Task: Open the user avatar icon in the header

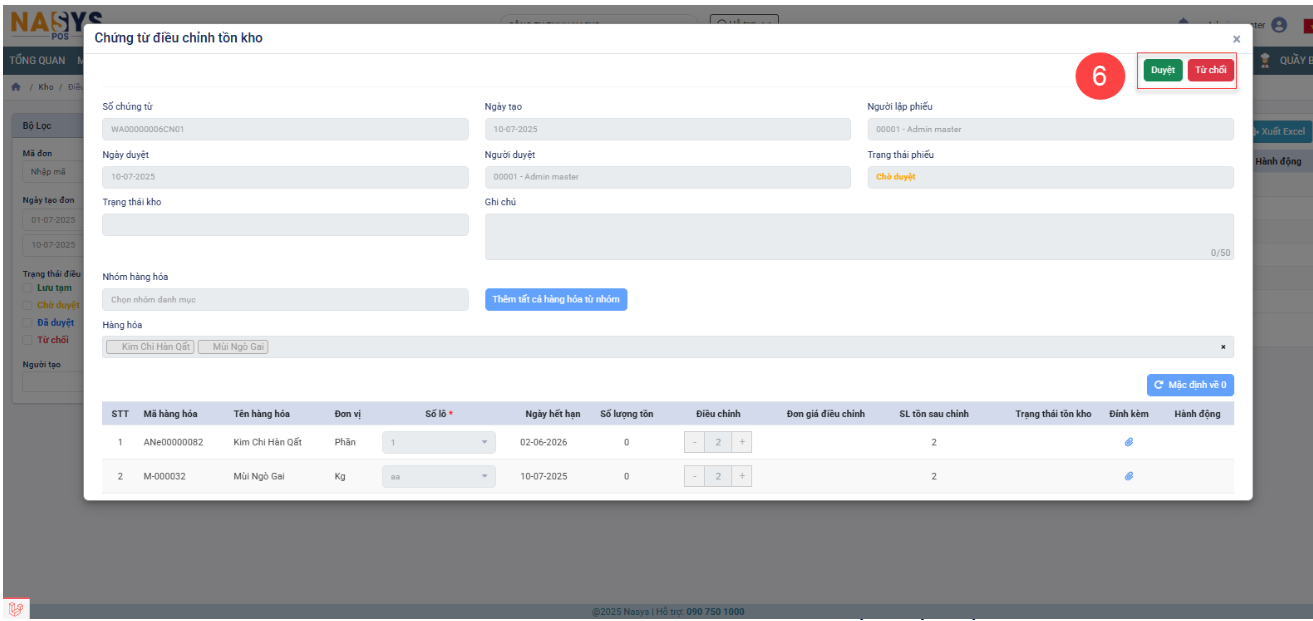Action: (1278, 26)
